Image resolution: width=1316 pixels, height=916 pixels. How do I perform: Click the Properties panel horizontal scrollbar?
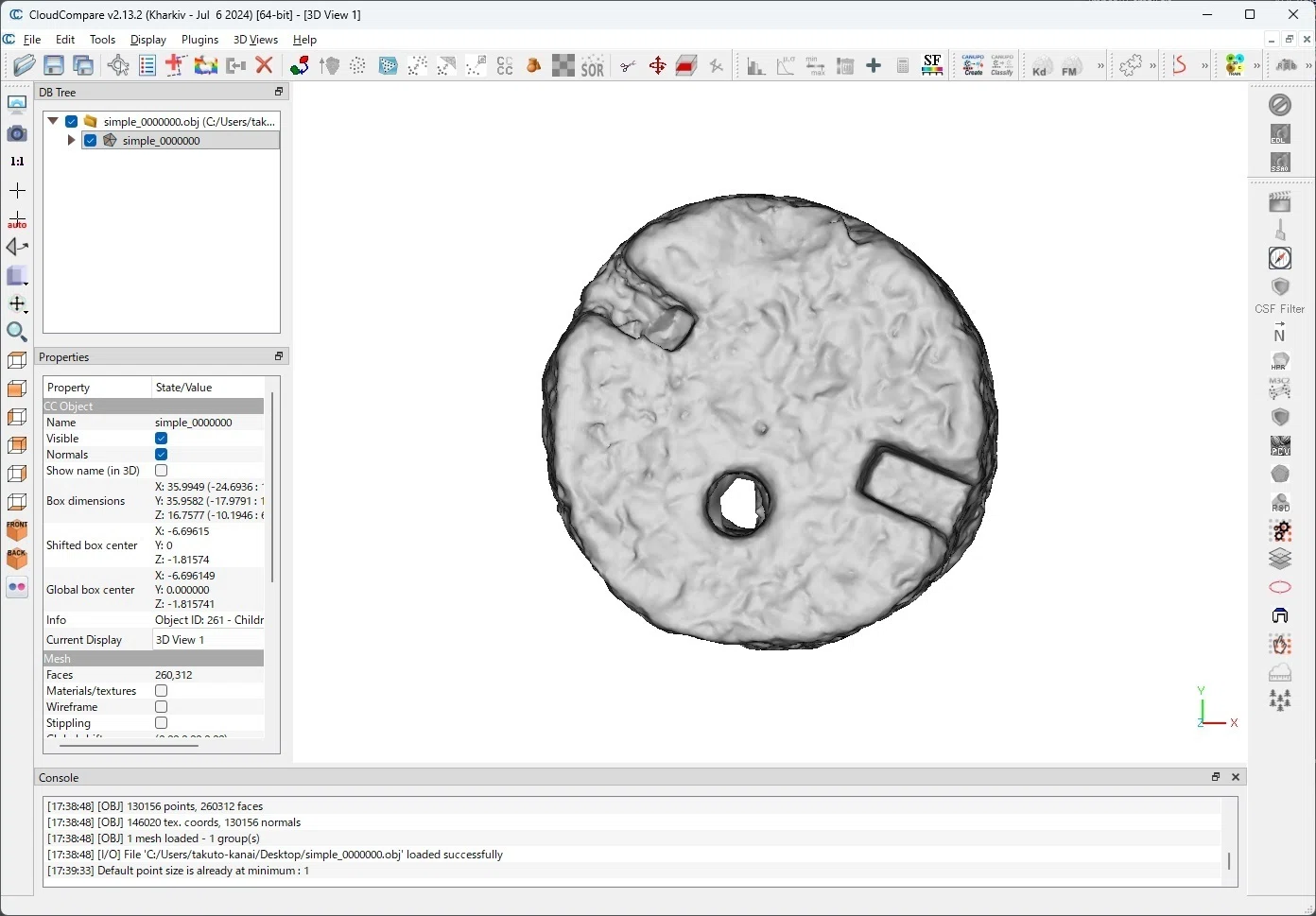pyautogui.click(x=130, y=745)
